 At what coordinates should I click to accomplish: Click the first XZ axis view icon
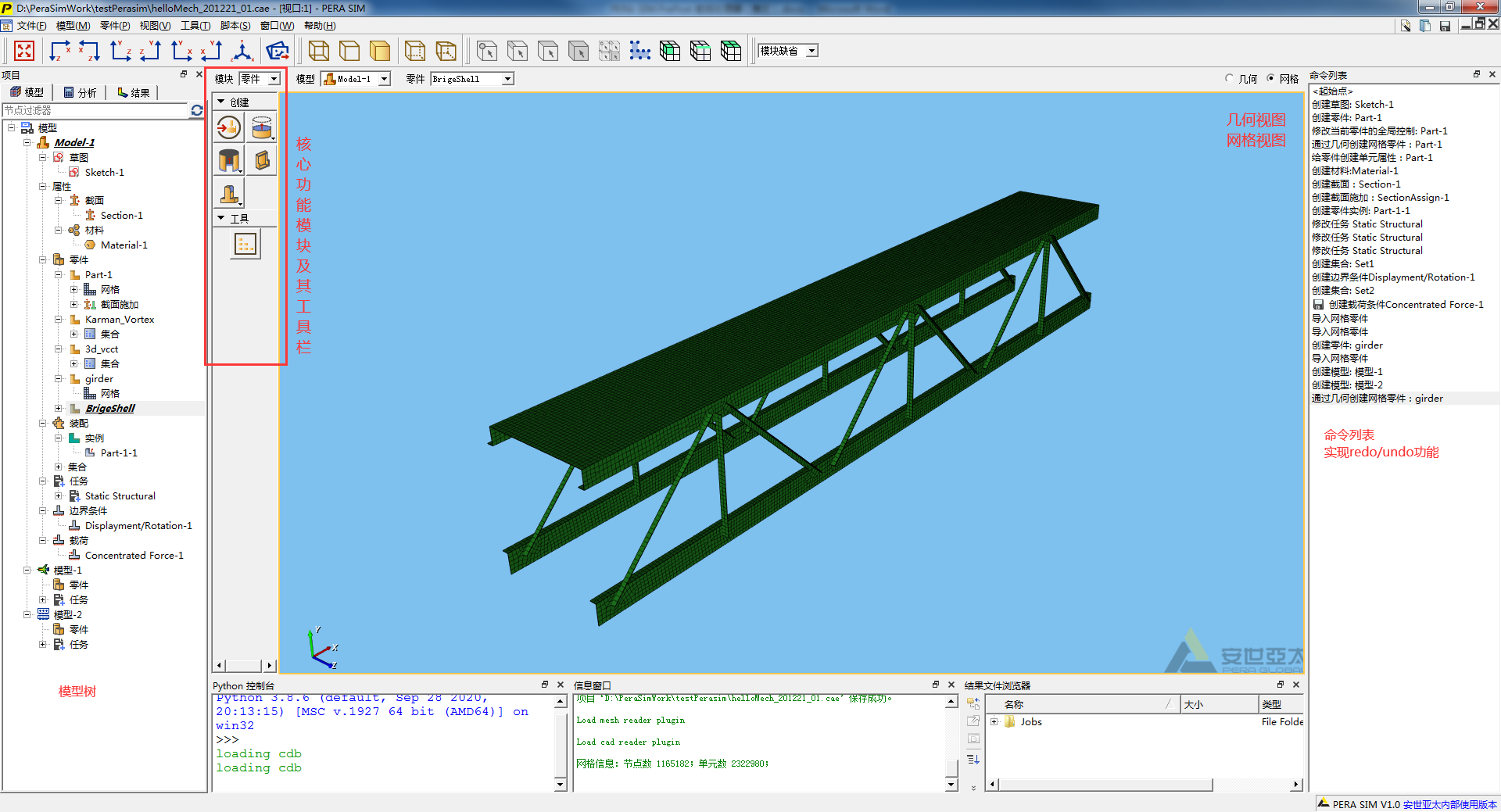(x=59, y=52)
